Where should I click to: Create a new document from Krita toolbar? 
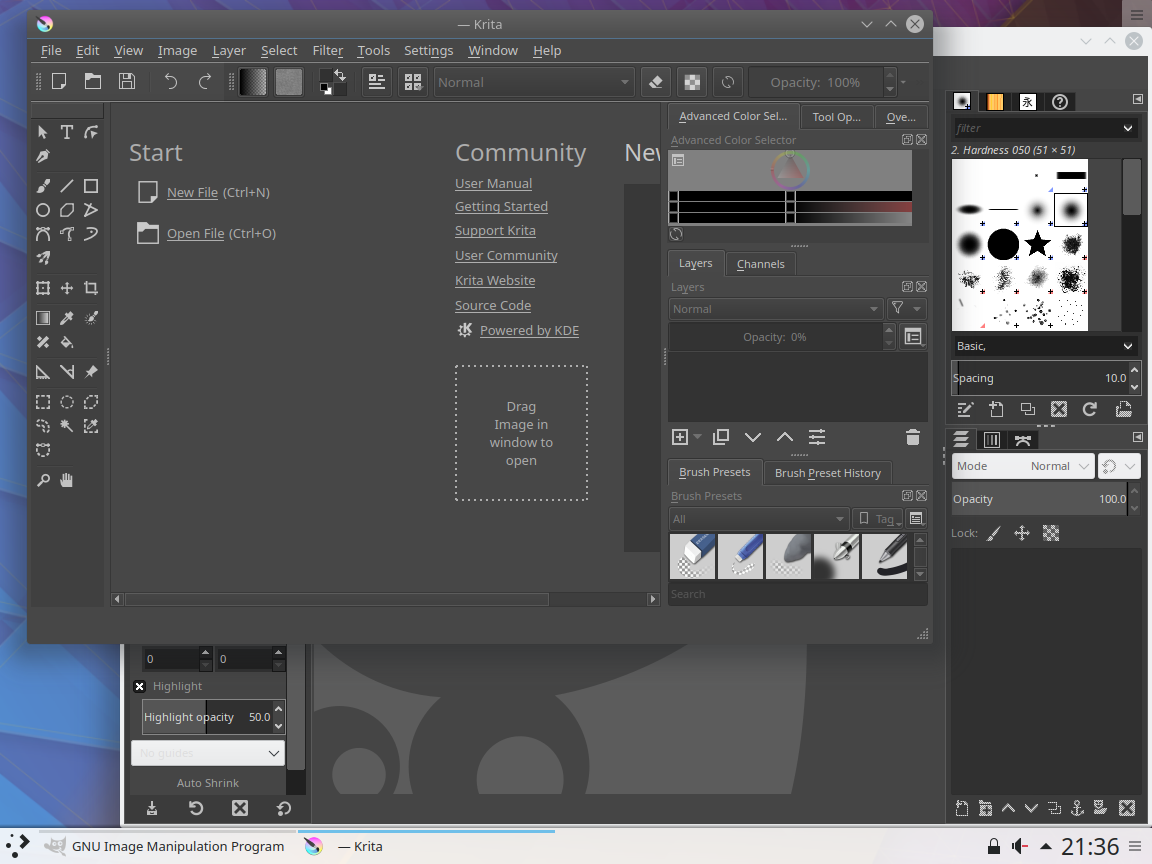59,82
